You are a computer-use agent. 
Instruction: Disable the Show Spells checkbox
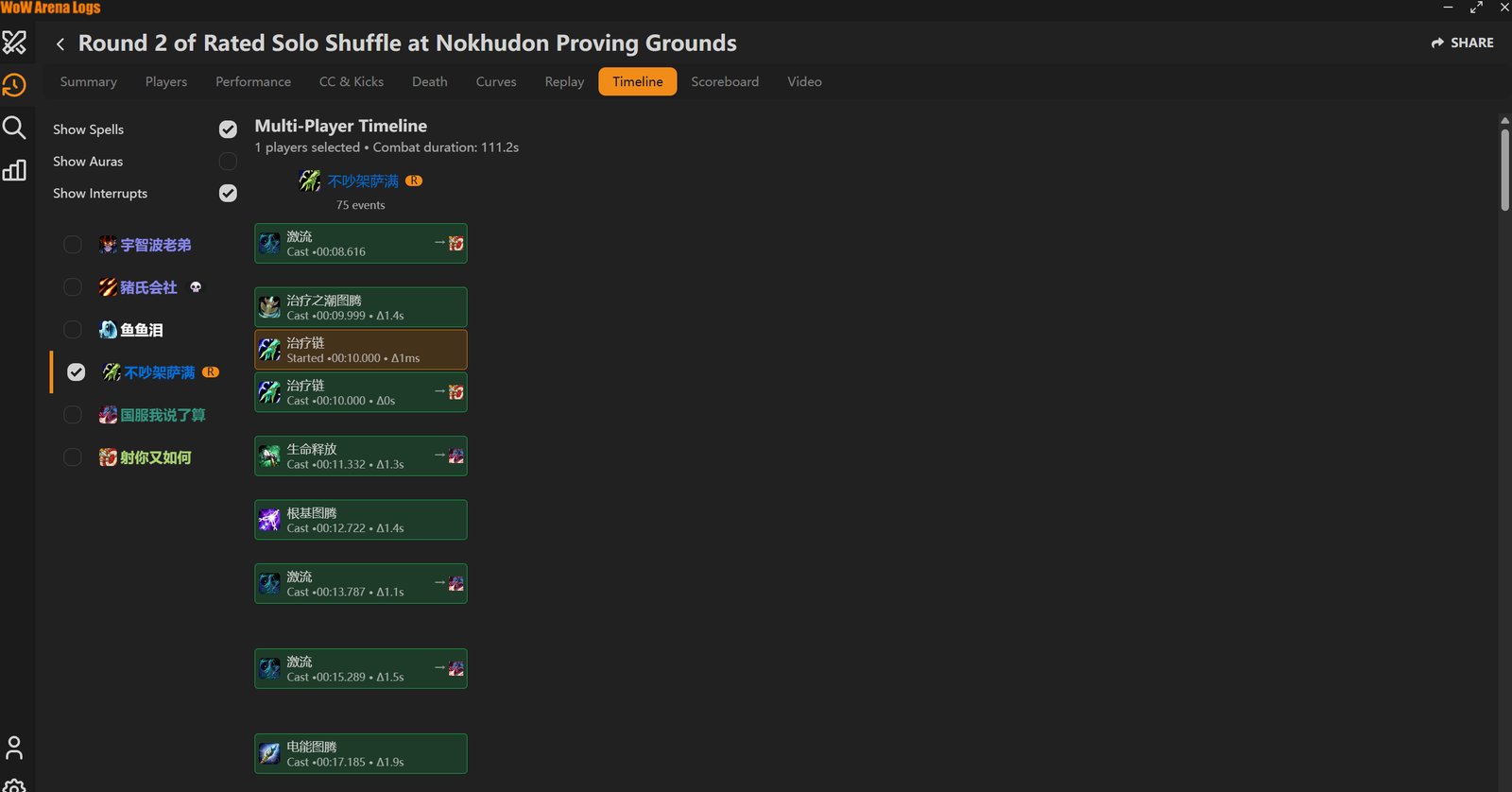coord(228,129)
